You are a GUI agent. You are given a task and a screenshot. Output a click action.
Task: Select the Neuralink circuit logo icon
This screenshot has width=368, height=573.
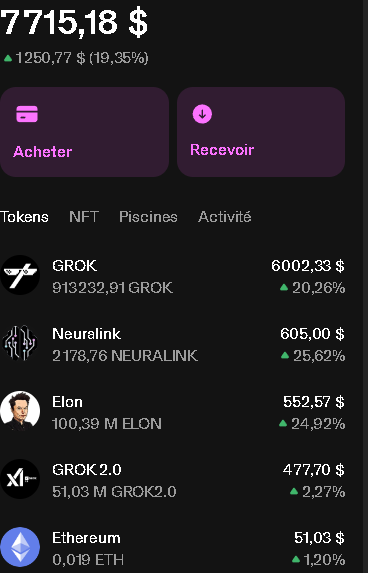pyautogui.click(x=20, y=343)
